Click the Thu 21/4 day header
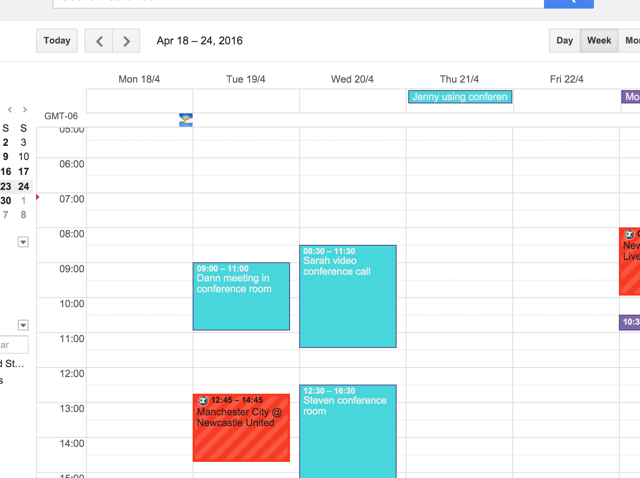 pyautogui.click(x=459, y=79)
